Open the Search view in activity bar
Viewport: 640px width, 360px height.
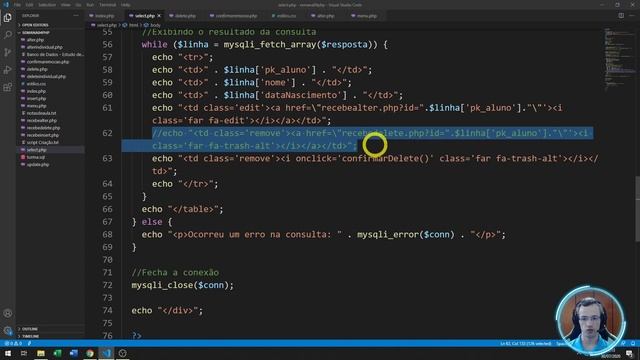[x=7, y=35]
